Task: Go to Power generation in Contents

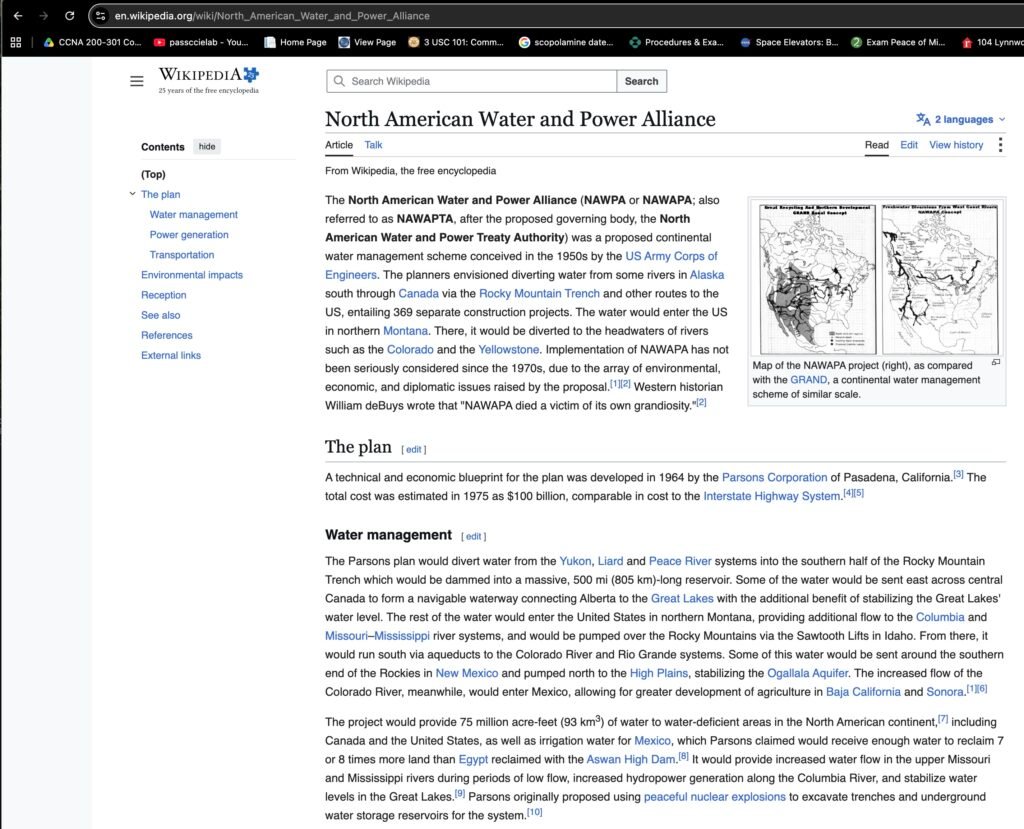Action: [x=189, y=235]
